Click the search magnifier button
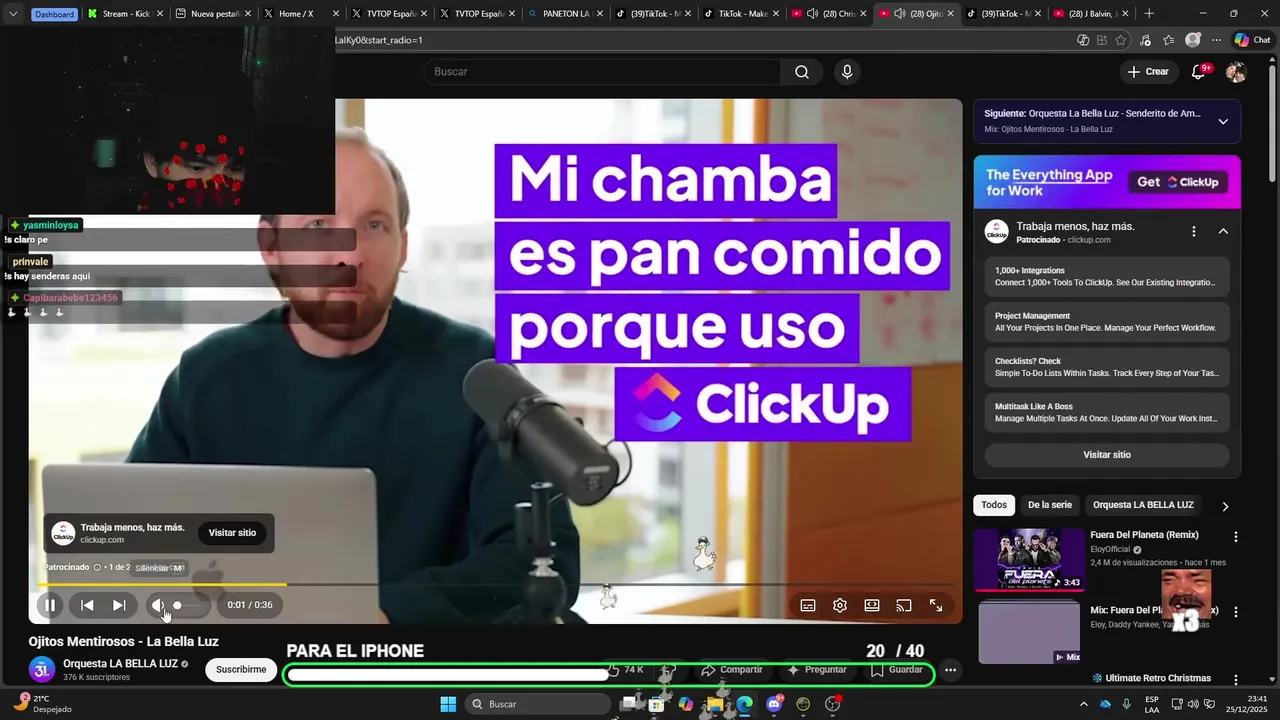 point(802,72)
